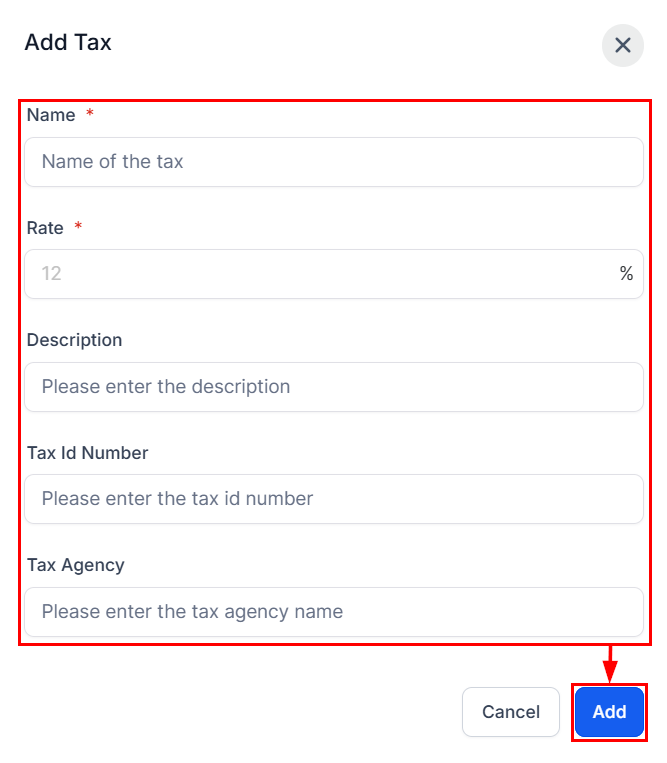This screenshot has height=763, width=667.
Task: Click the Add Tax dialog title
Action: (x=68, y=43)
